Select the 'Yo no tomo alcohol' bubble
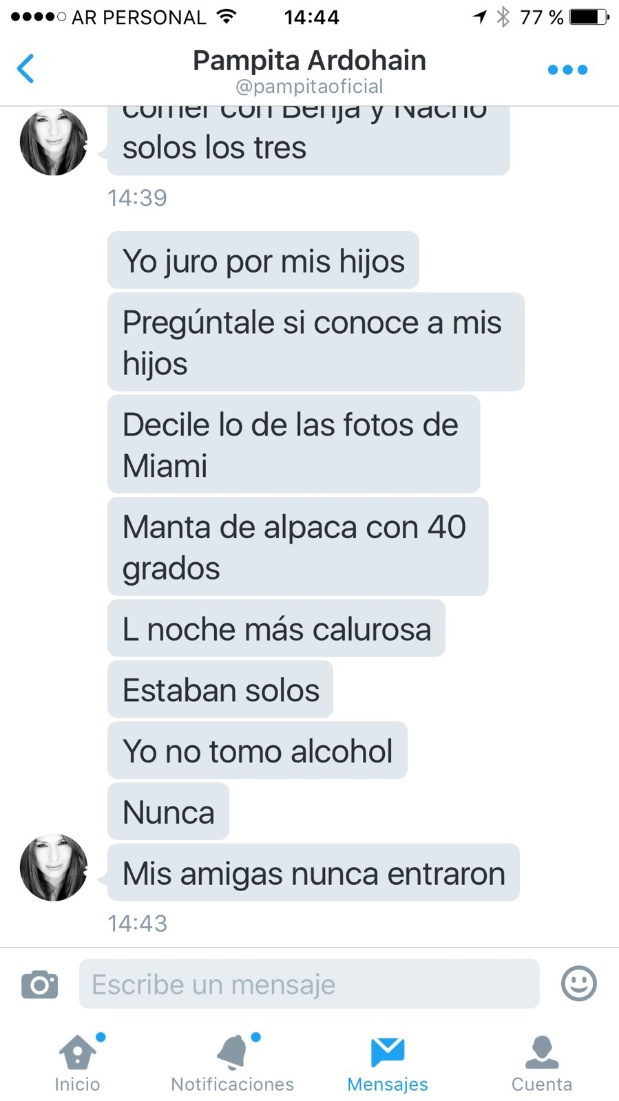 pyautogui.click(x=258, y=751)
